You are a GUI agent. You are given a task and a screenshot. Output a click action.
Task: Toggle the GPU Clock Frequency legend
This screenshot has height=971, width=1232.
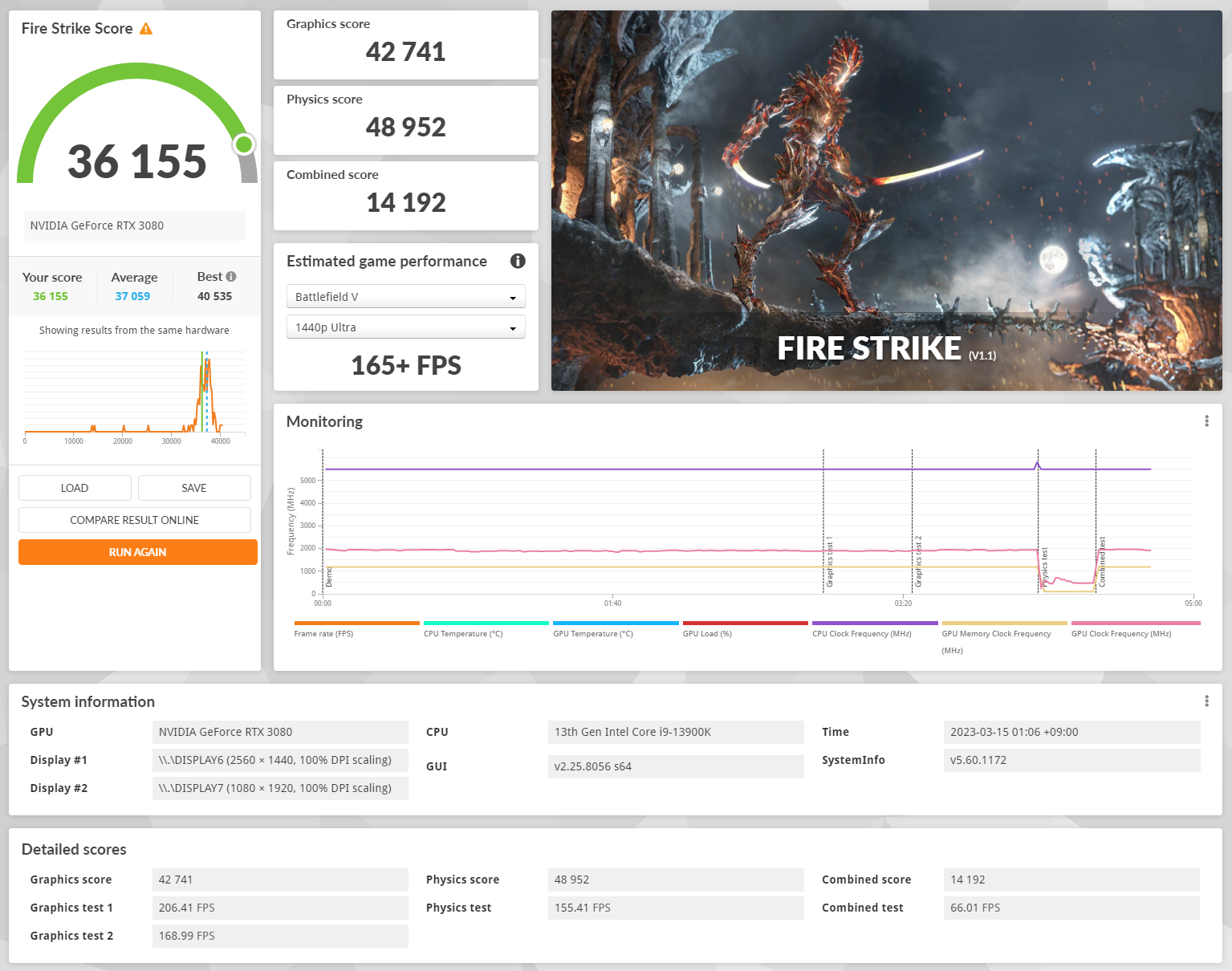(1136, 628)
